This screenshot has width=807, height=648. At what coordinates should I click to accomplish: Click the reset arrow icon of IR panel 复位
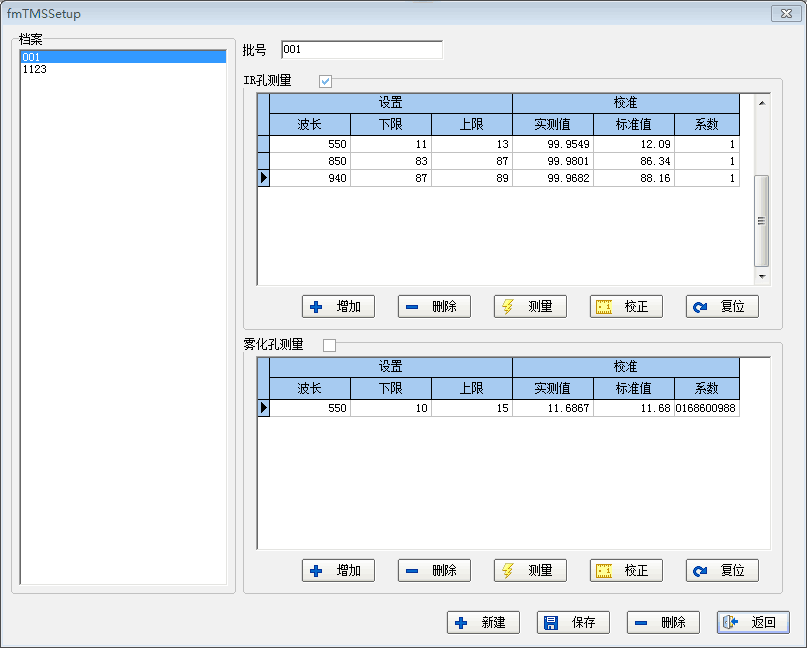pyautogui.click(x=700, y=307)
